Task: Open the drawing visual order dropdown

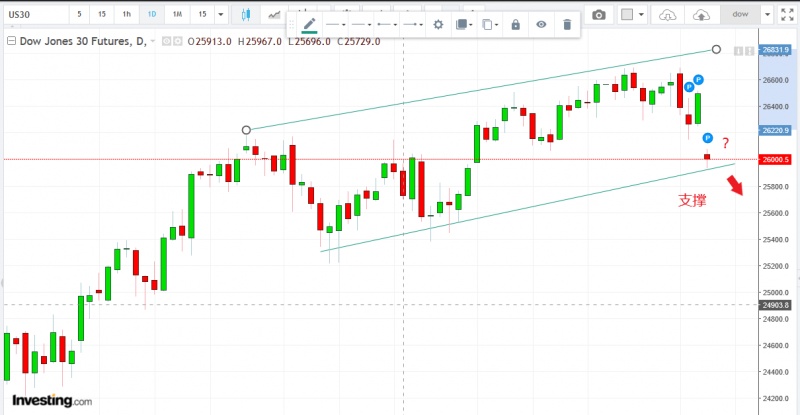Action: coord(464,24)
